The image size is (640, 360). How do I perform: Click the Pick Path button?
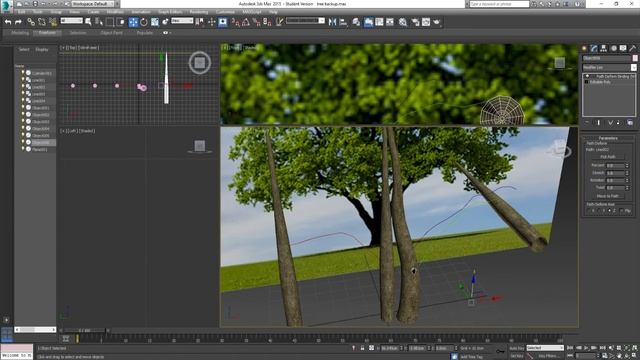pos(608,157)
